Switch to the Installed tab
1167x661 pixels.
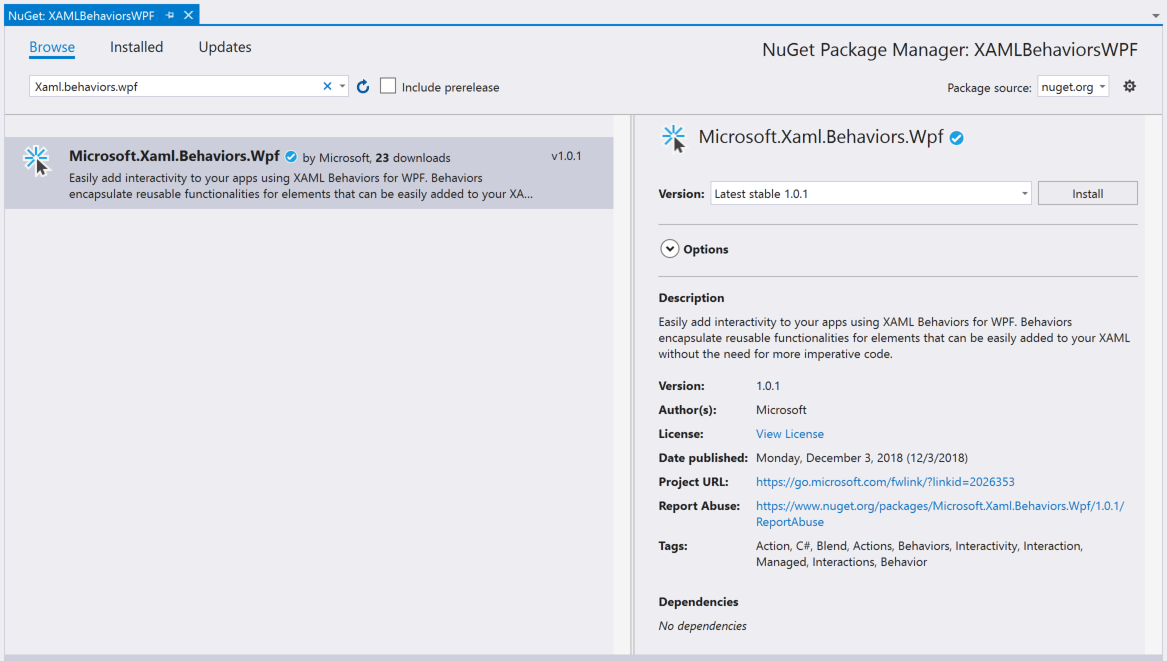[x=136, y=47]
